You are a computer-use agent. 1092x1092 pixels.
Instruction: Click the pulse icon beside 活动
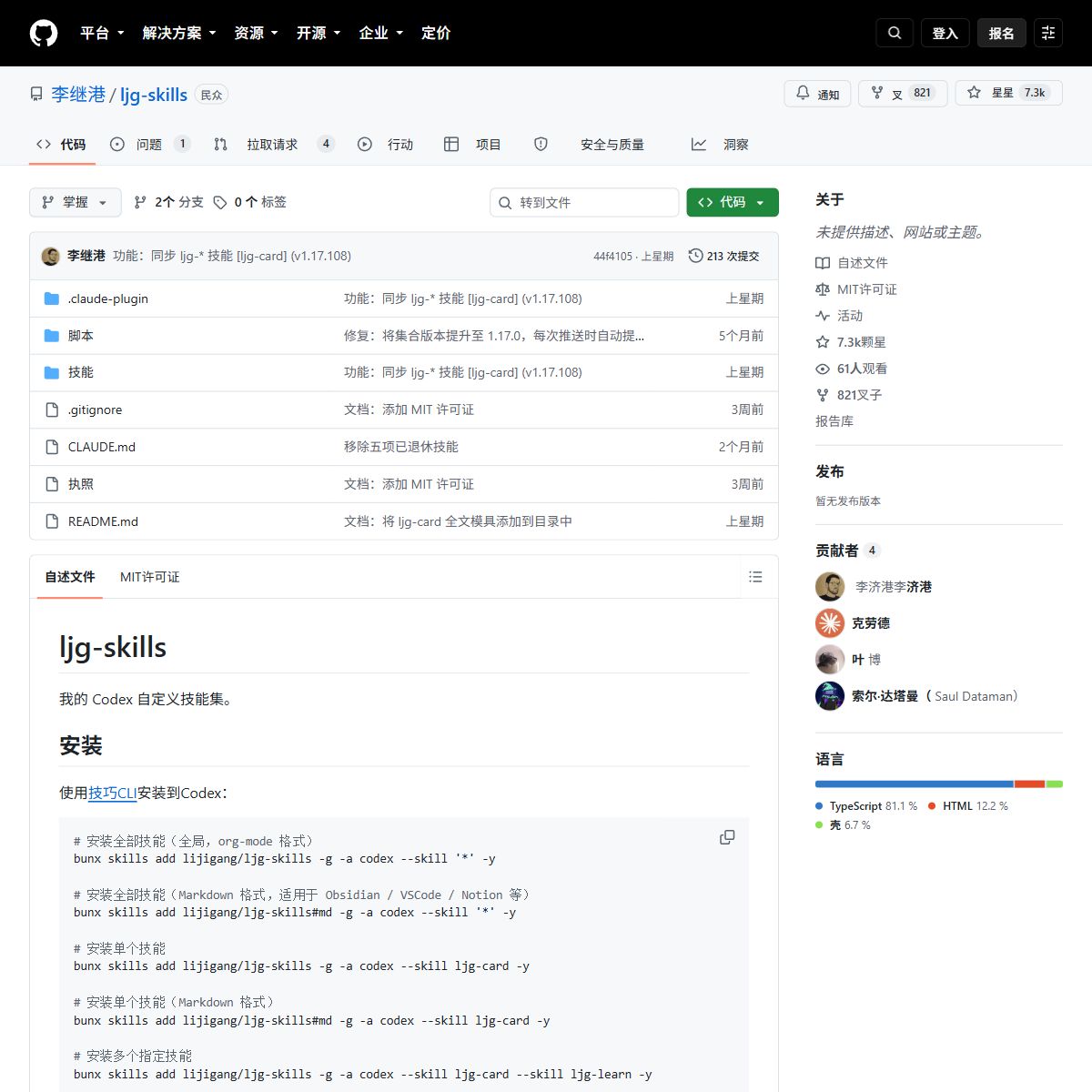click(823, 316)
